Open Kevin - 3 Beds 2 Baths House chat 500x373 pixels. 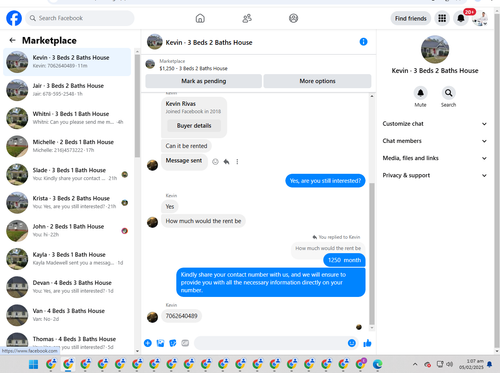click(x=67, y=62)
